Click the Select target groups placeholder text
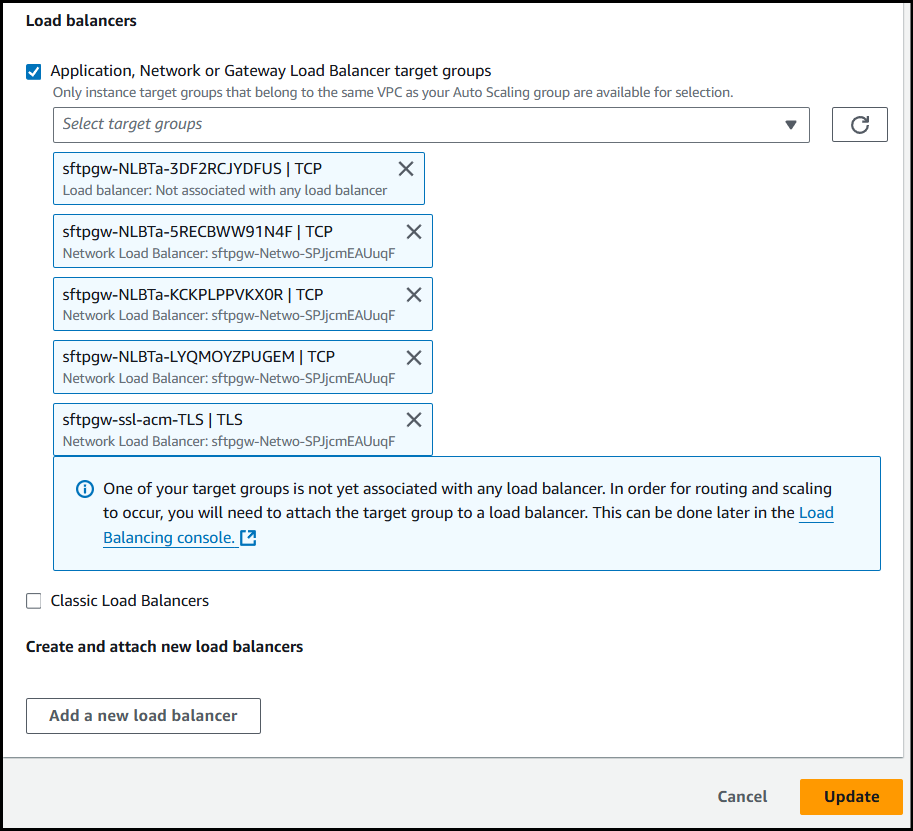Viewport: 913px width, 831px height. click(132, 124)
